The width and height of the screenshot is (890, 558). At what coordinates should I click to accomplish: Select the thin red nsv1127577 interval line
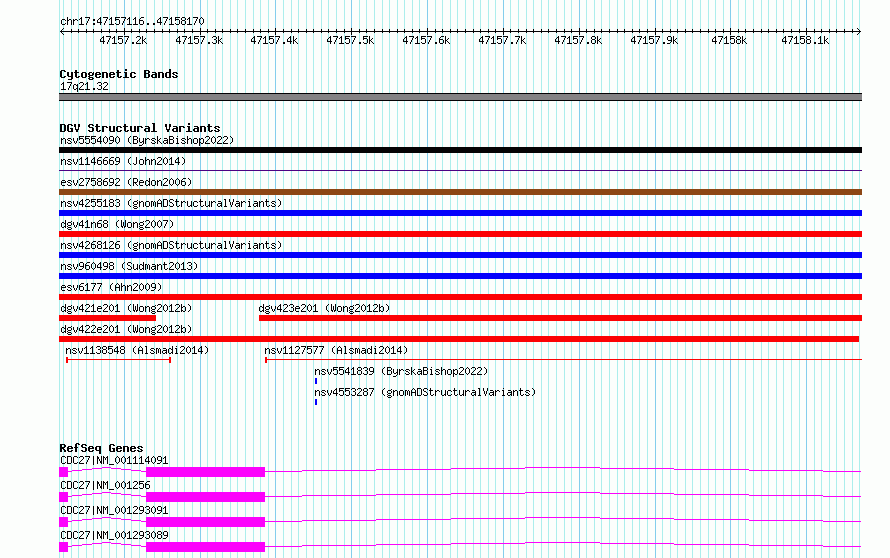(563, 360)
